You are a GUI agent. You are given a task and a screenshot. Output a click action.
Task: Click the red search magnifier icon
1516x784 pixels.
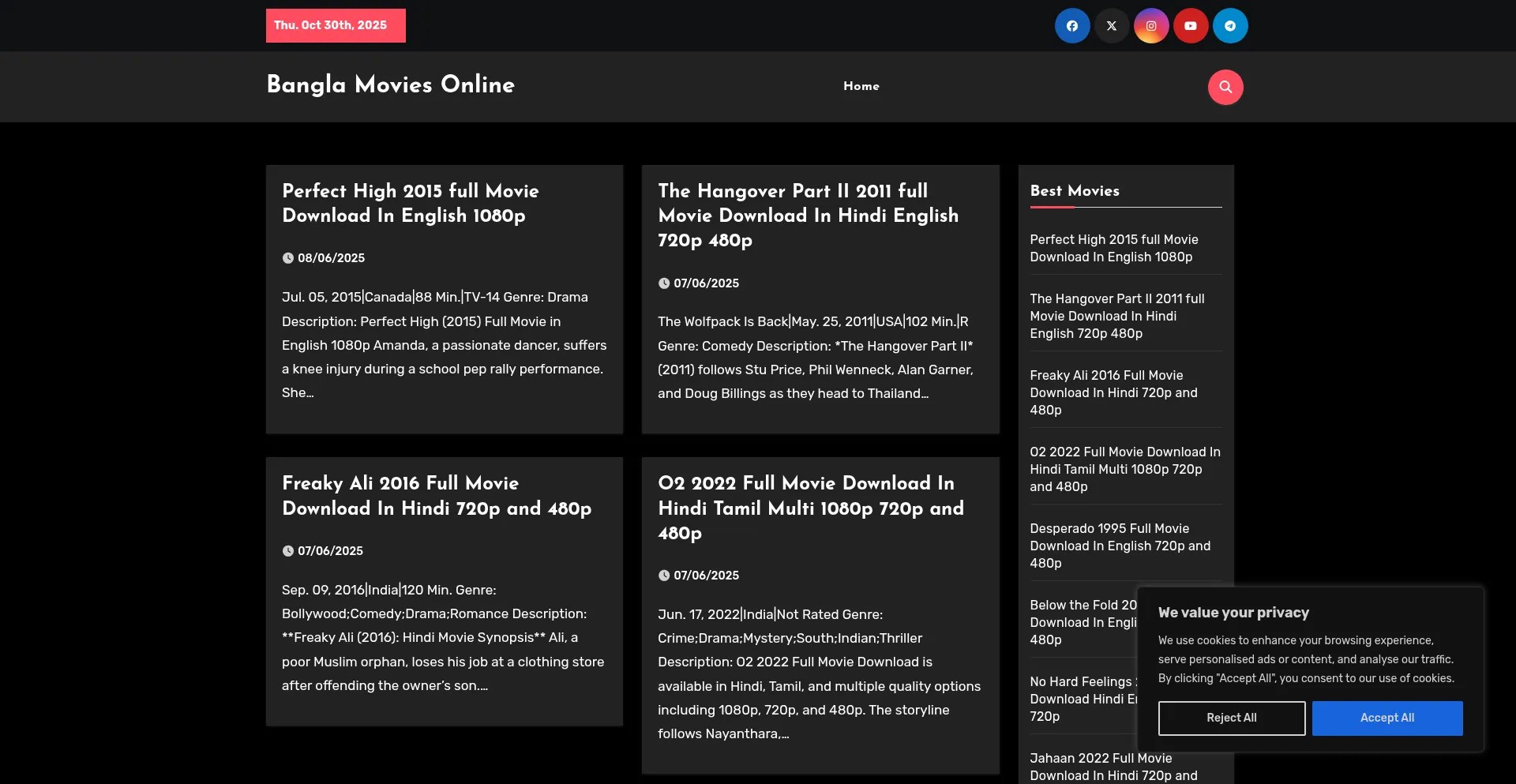click(x=1225, y=87)
